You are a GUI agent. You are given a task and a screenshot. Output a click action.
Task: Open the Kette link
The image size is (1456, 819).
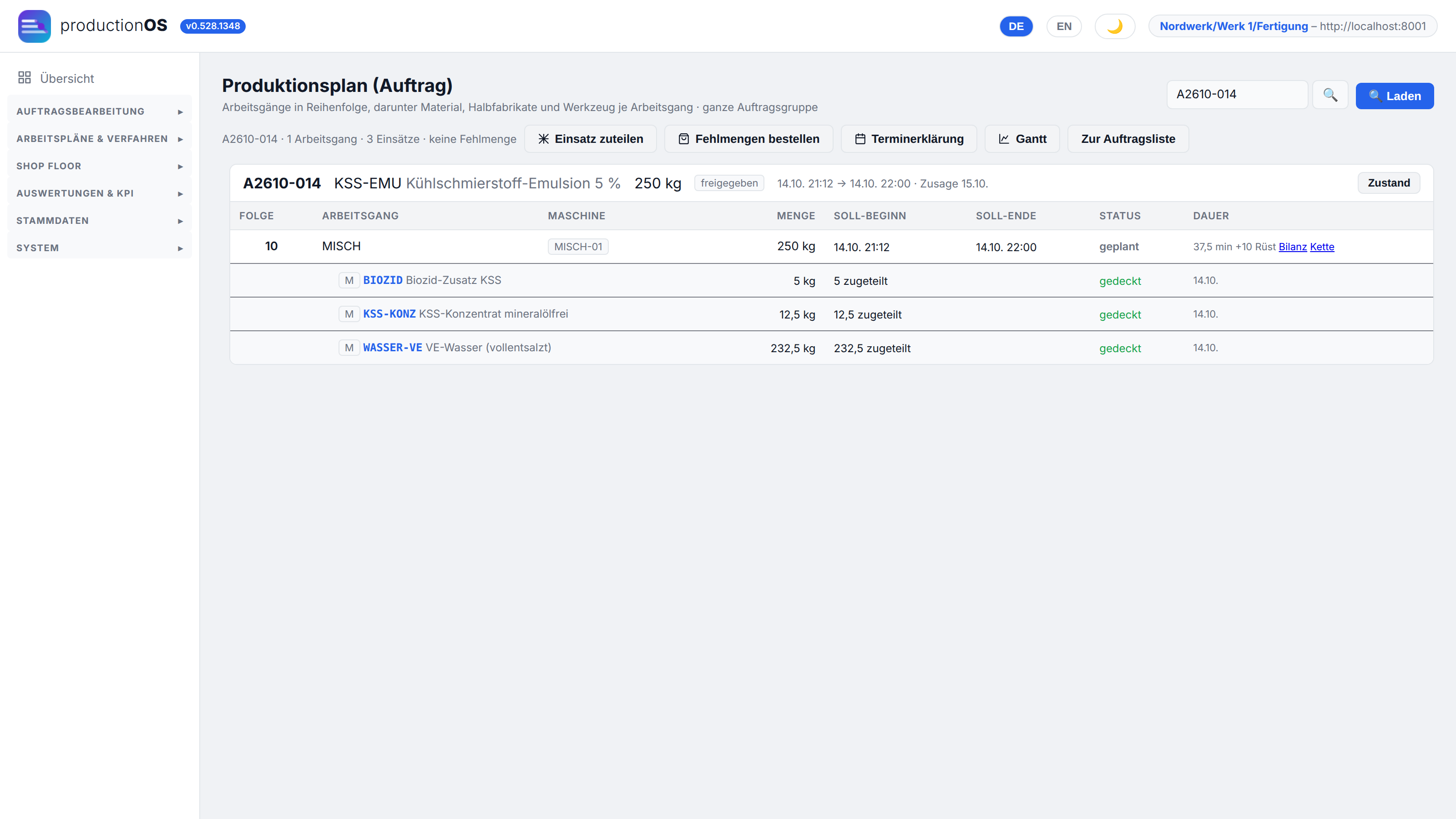click(1322, 247)
